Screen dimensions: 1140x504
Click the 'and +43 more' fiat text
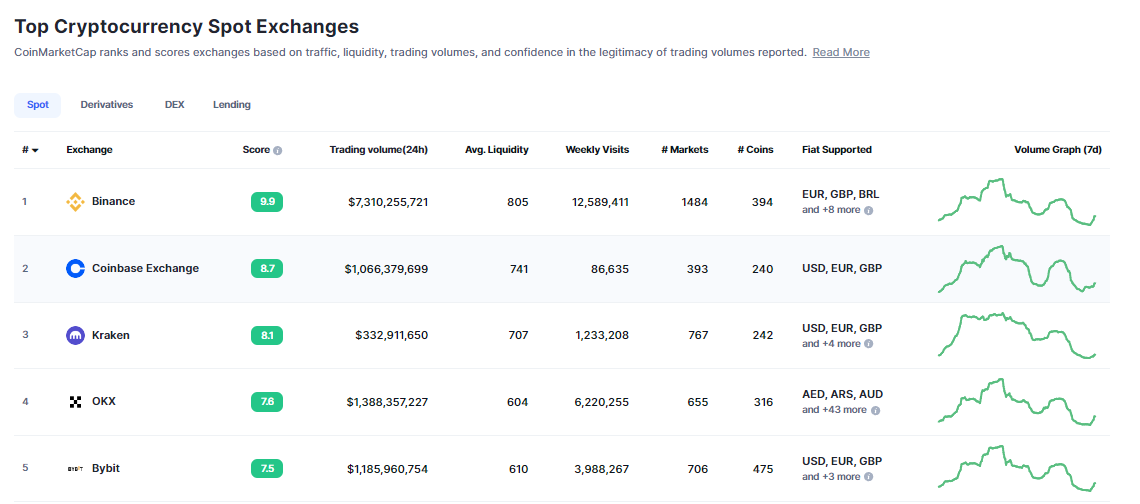coord(835,409)
